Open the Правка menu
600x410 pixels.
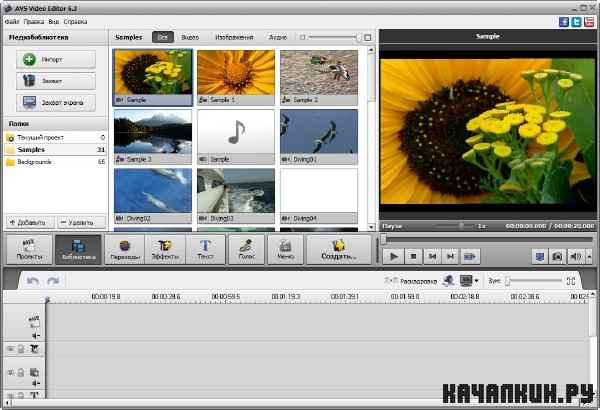[x=34, y=22]
